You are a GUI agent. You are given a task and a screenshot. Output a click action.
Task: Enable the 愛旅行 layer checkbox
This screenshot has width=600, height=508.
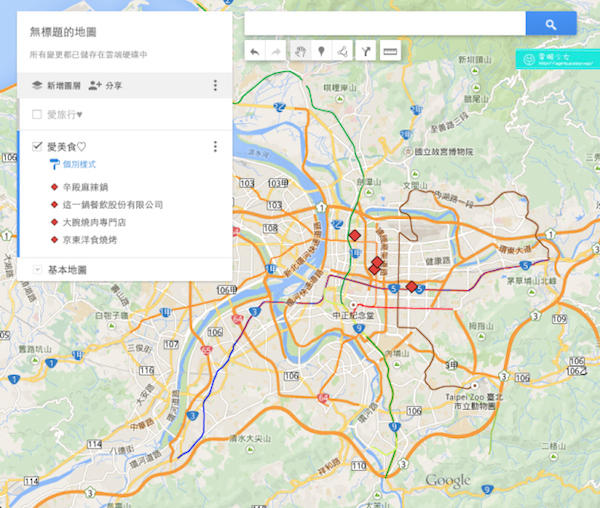pyautogui.click(x=38, y=115)
